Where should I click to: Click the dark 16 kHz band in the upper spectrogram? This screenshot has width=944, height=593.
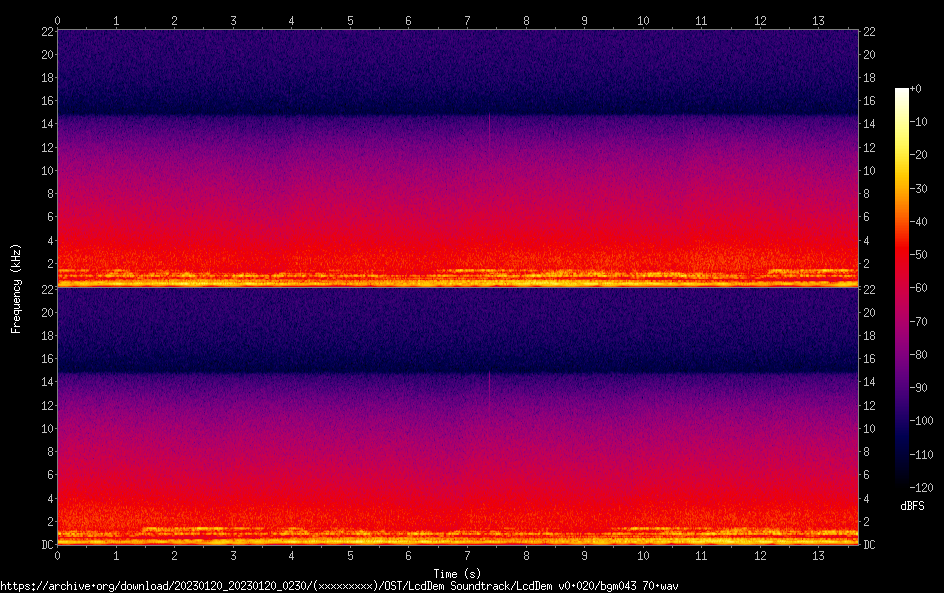tap(458, 103)
